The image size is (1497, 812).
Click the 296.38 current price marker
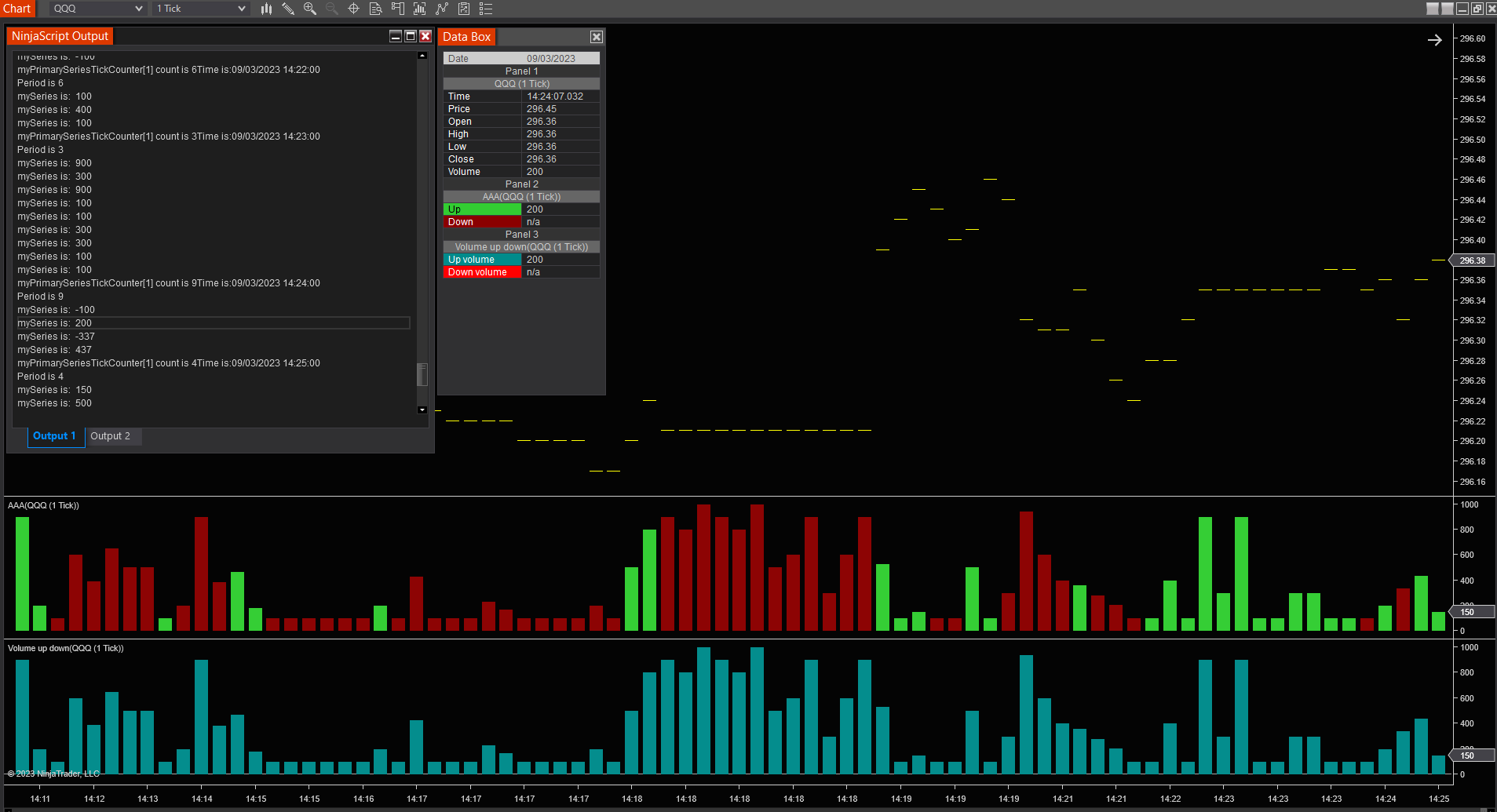[x=1472, y=260]
